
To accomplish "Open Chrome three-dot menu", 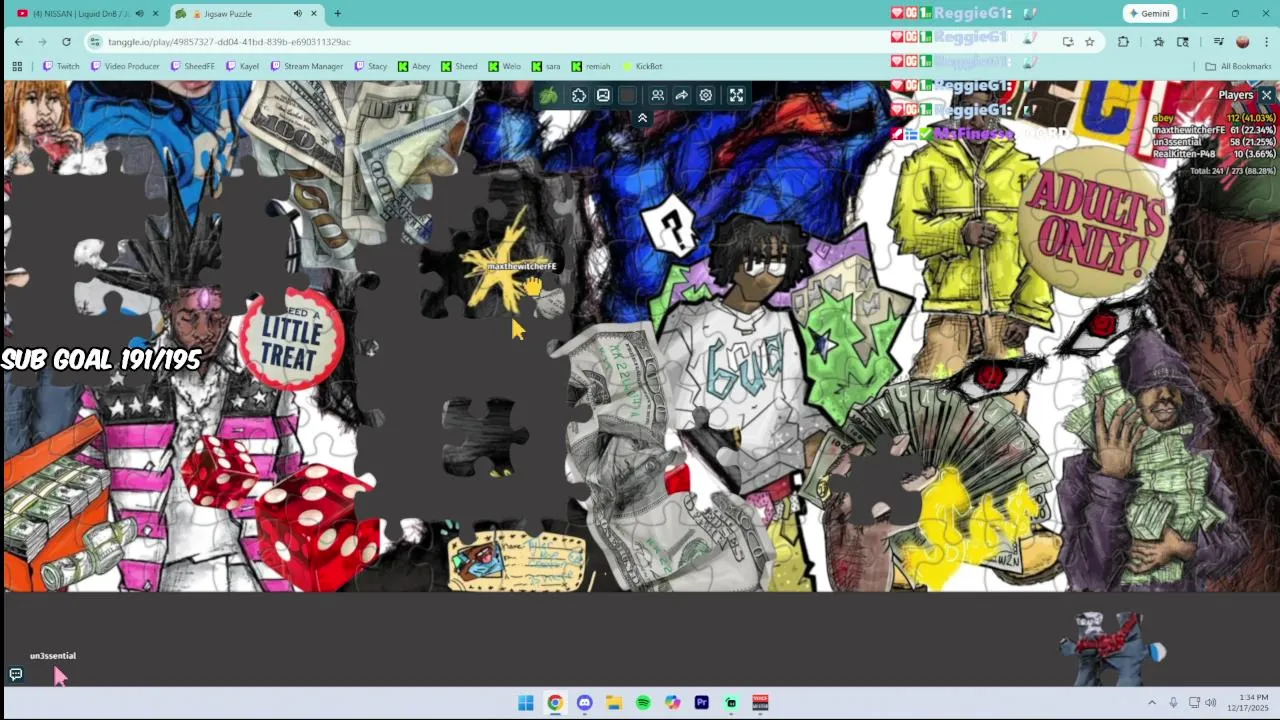I will pyautogui.click(x=1267, y=42).
